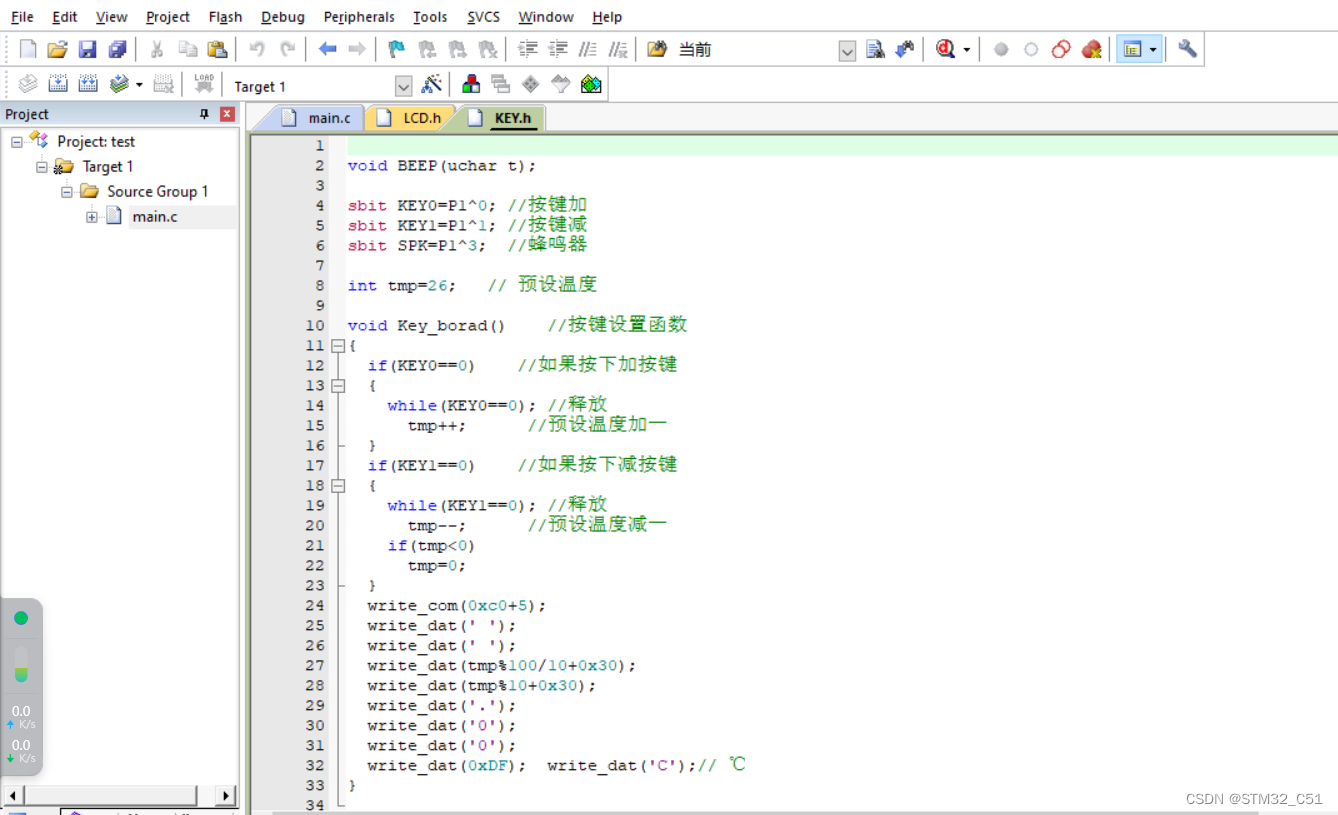
Task: Open a file using the folder icon
Action: tap(57, 49)
